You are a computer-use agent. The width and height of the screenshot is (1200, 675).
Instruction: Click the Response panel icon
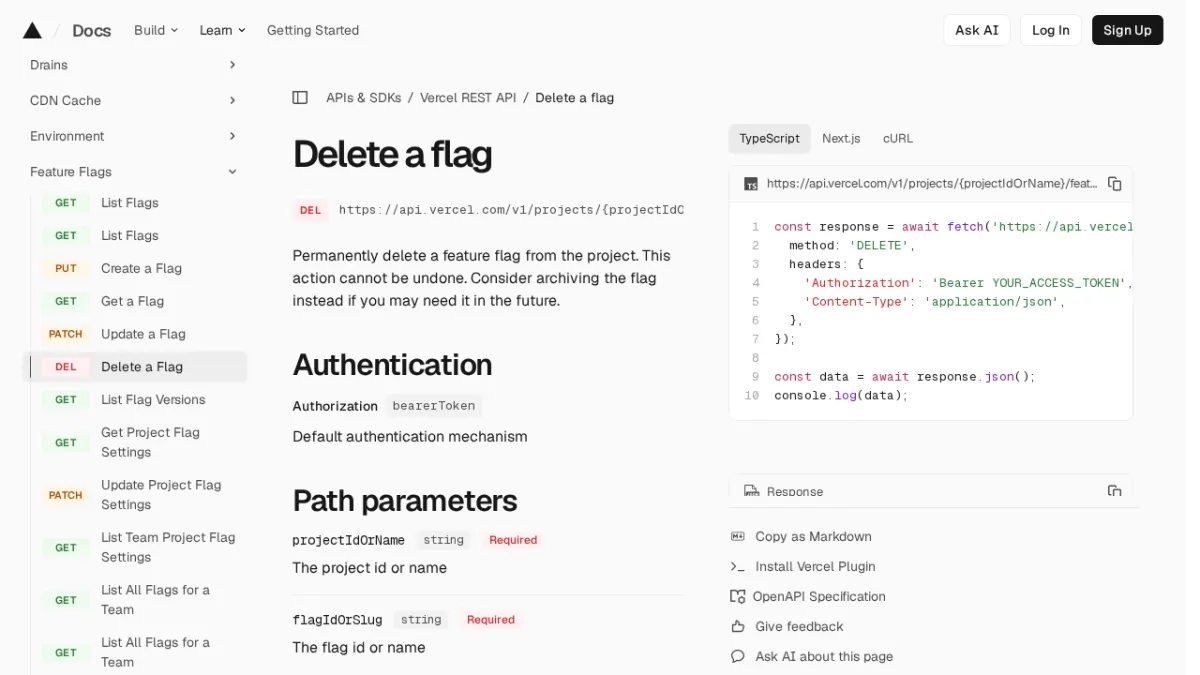[751, 491]
